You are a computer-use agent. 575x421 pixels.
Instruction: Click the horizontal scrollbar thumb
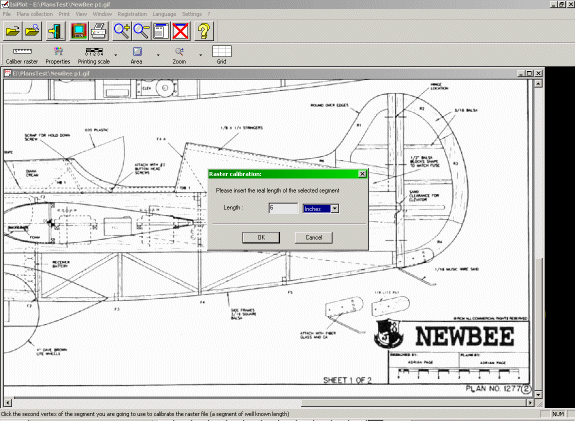click(414, 403)
